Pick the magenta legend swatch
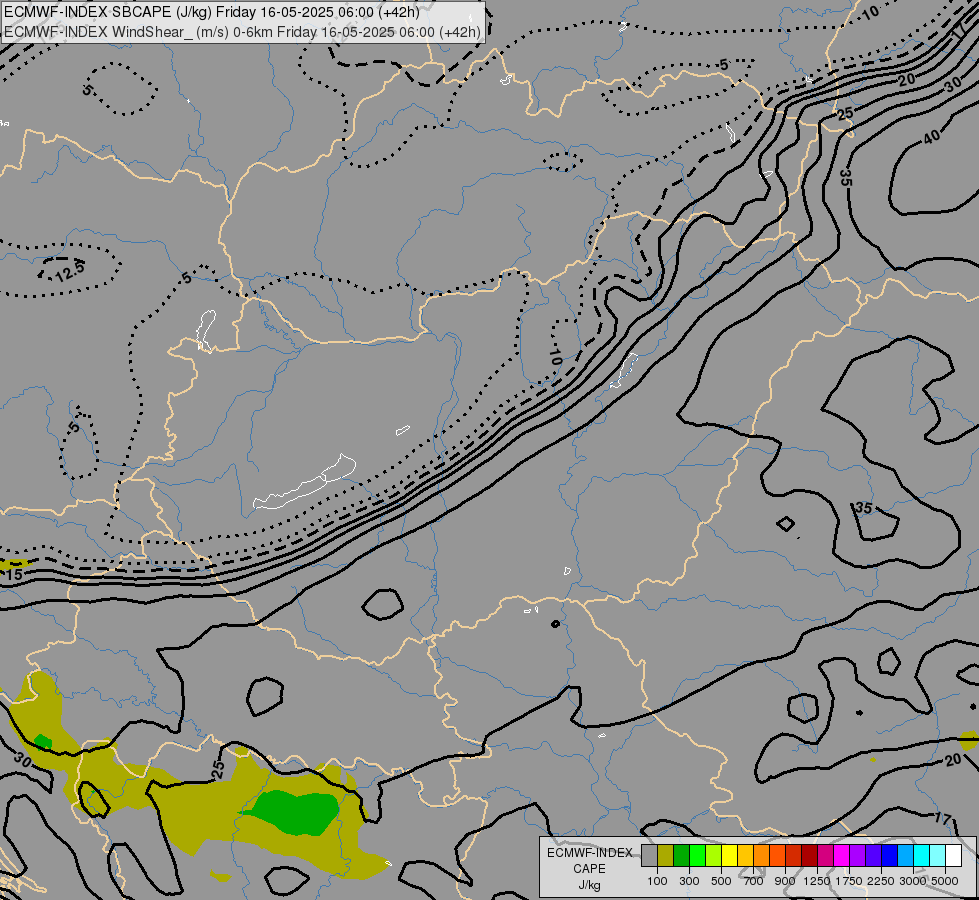Viewport: 979px width, 900px height. click(x=842, y=856)
